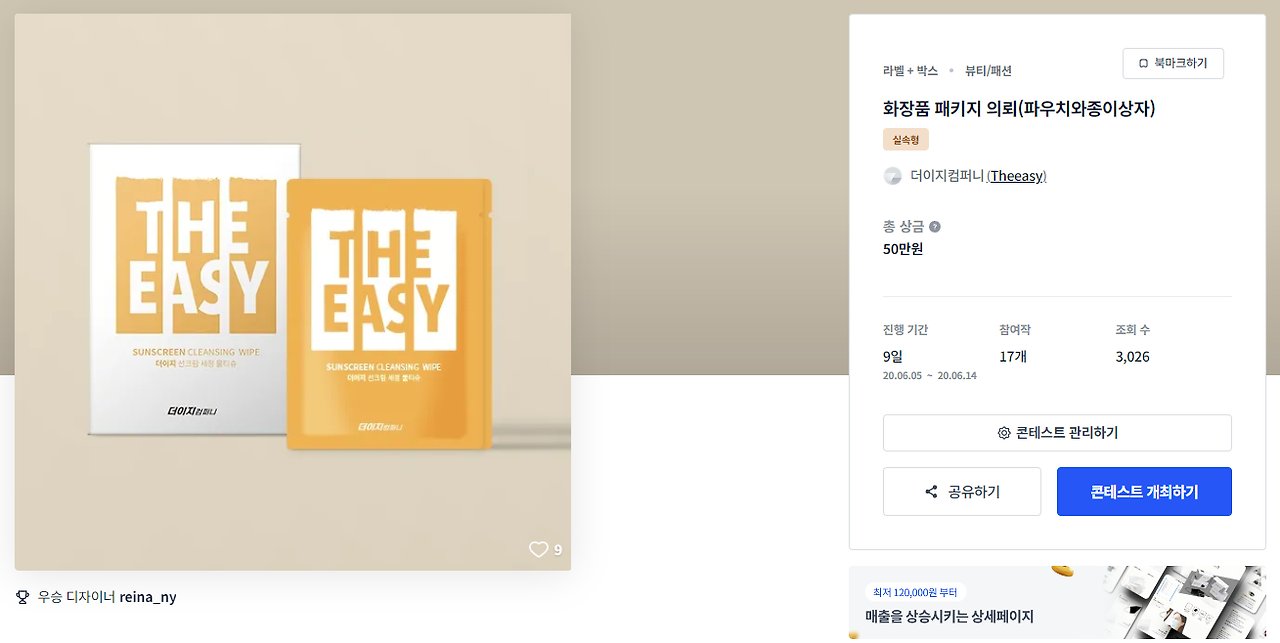
Task: Click the bookmark icon in 북마크하기
Action: [1143, 63]
